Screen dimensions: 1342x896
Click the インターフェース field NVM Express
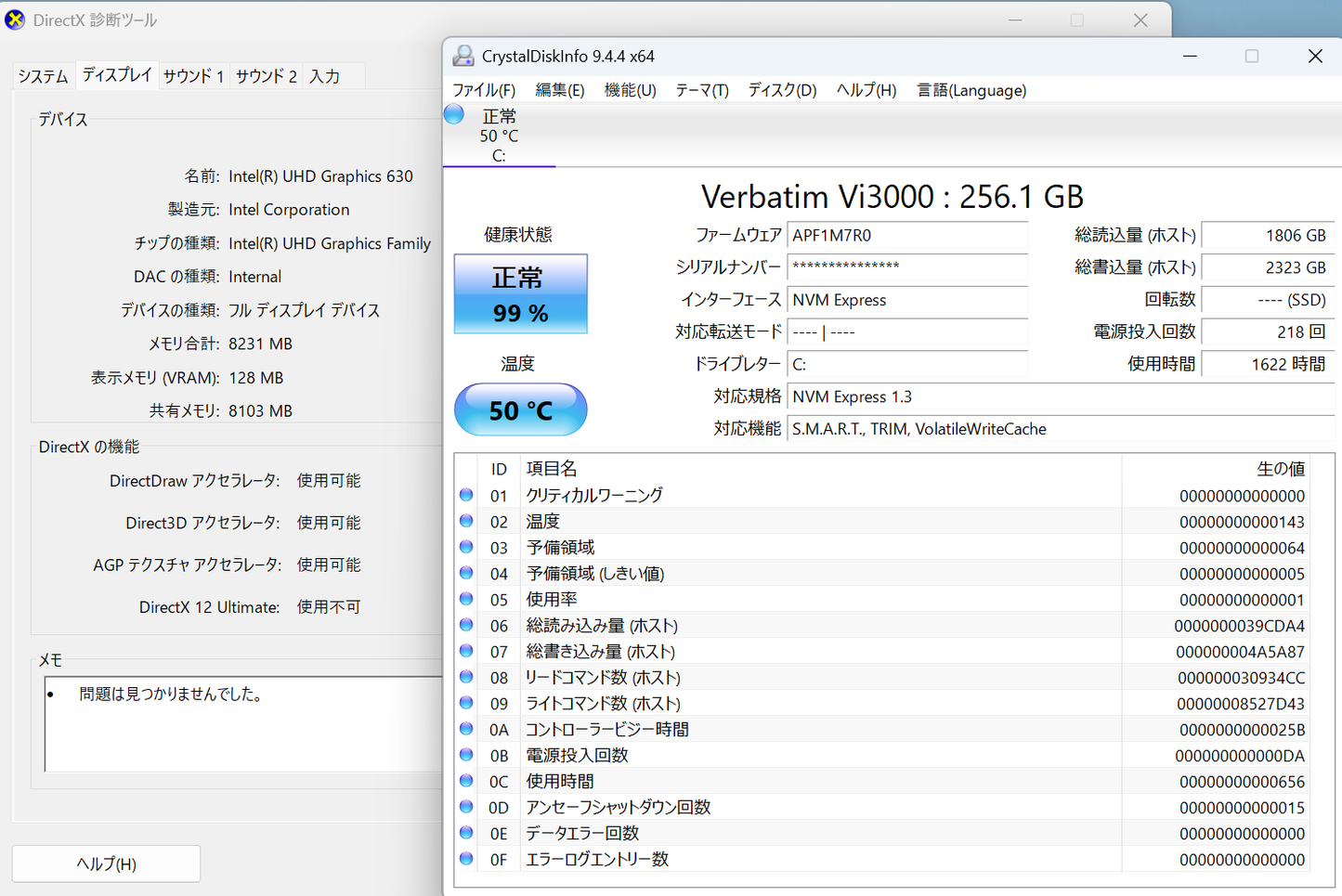(907, 300)
